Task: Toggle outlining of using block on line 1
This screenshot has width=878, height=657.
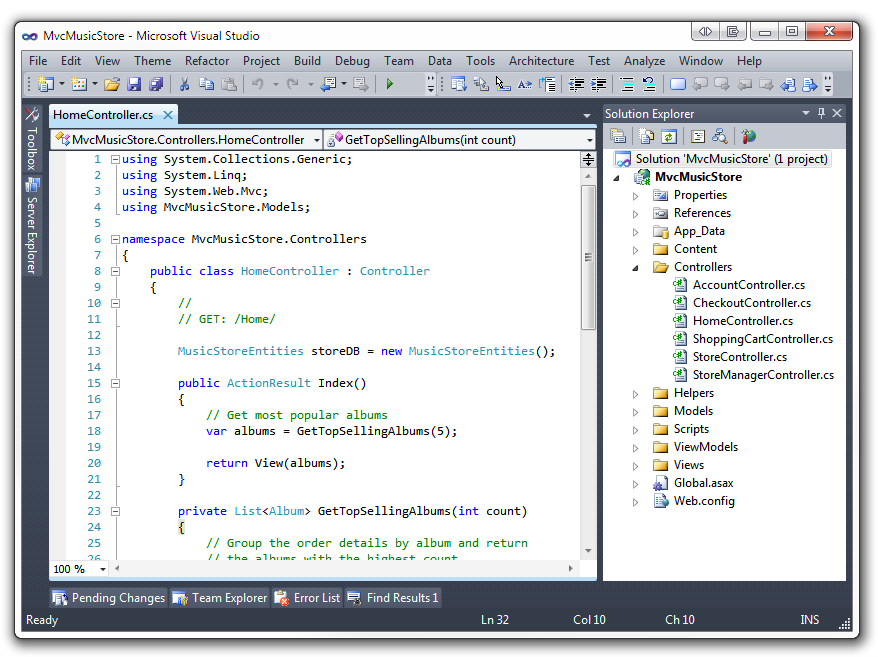Action: tap(115, 159)
